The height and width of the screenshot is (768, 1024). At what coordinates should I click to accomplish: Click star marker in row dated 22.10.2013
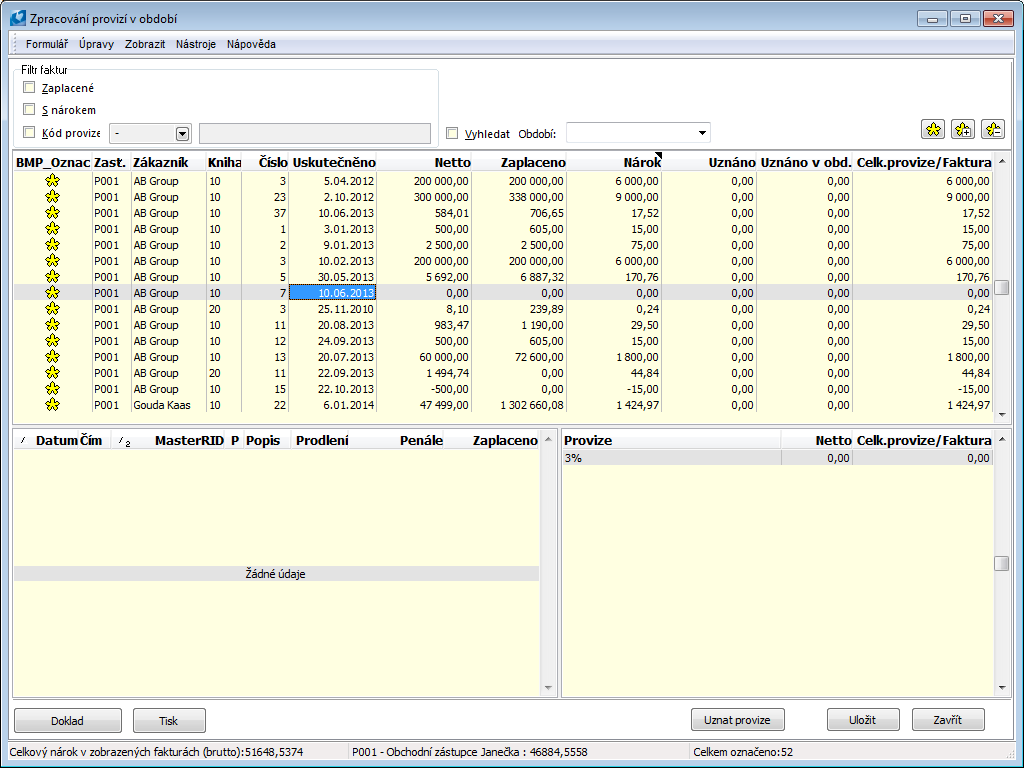pyautogui.click(x=52, y=389)
